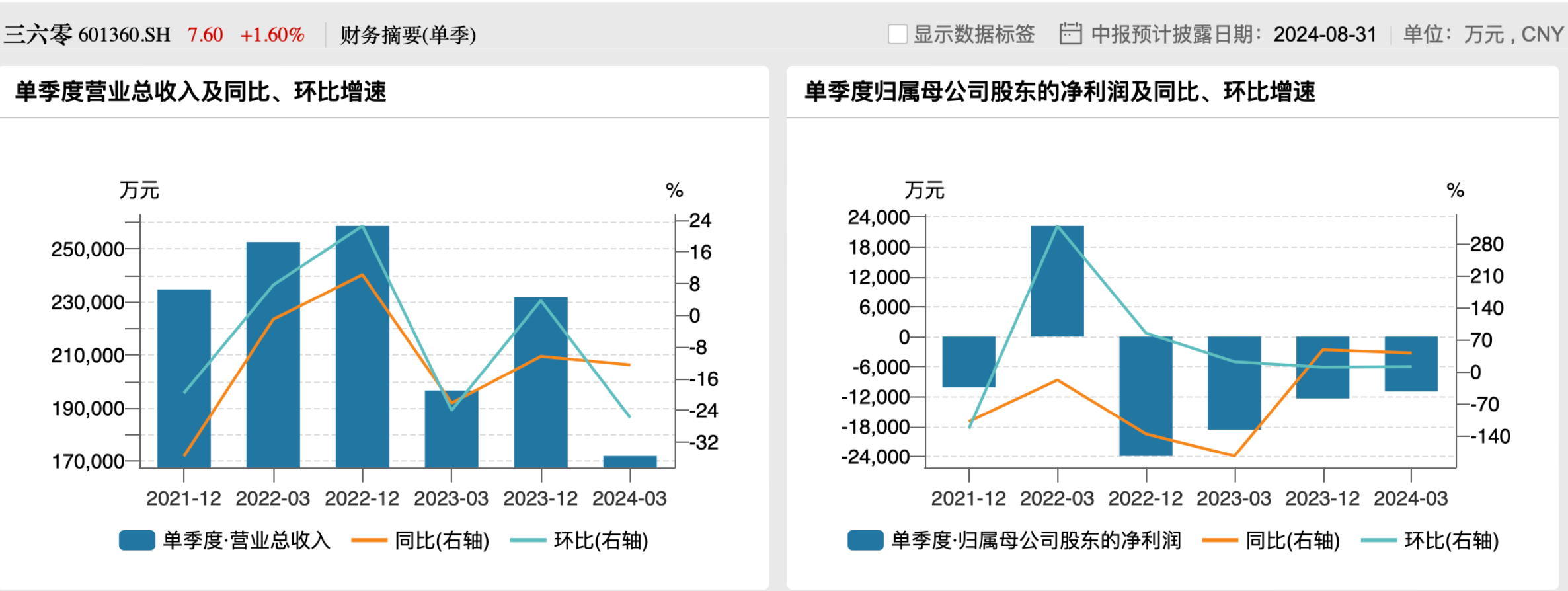Click the disclosure date 2024-08-31

(1325, 34)
